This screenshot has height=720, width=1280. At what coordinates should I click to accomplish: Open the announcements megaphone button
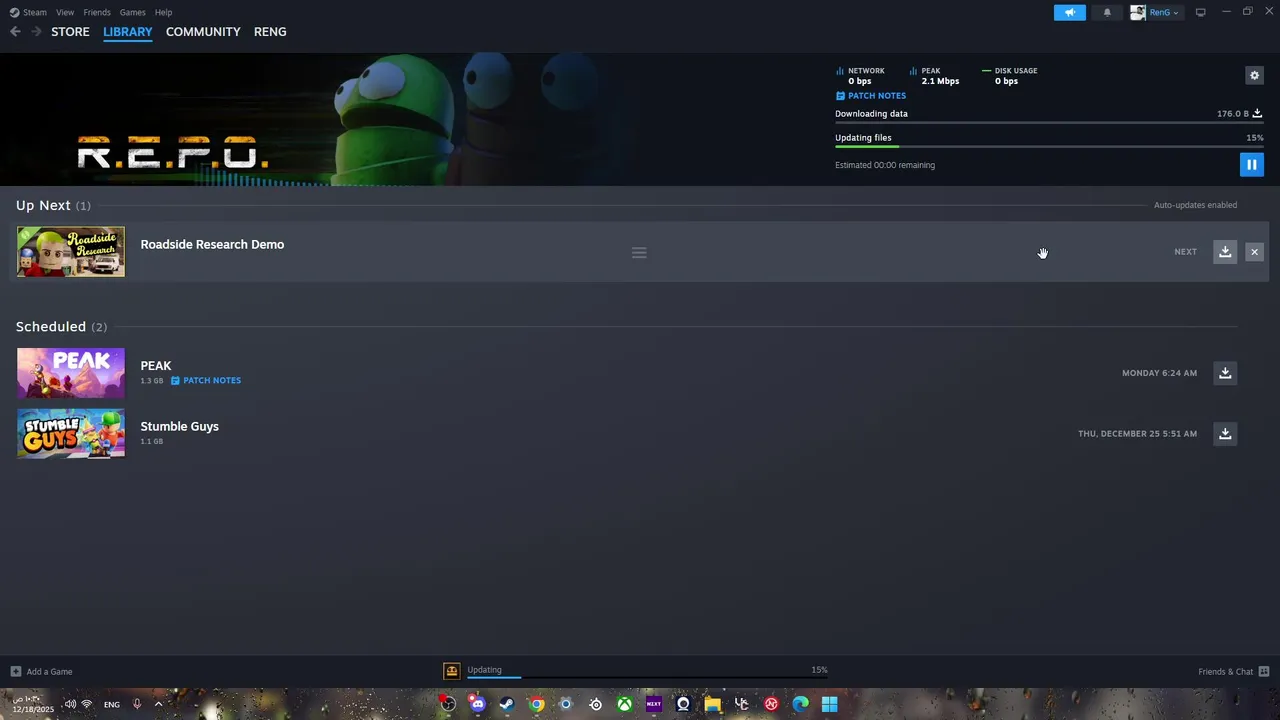click(1070, 12)
